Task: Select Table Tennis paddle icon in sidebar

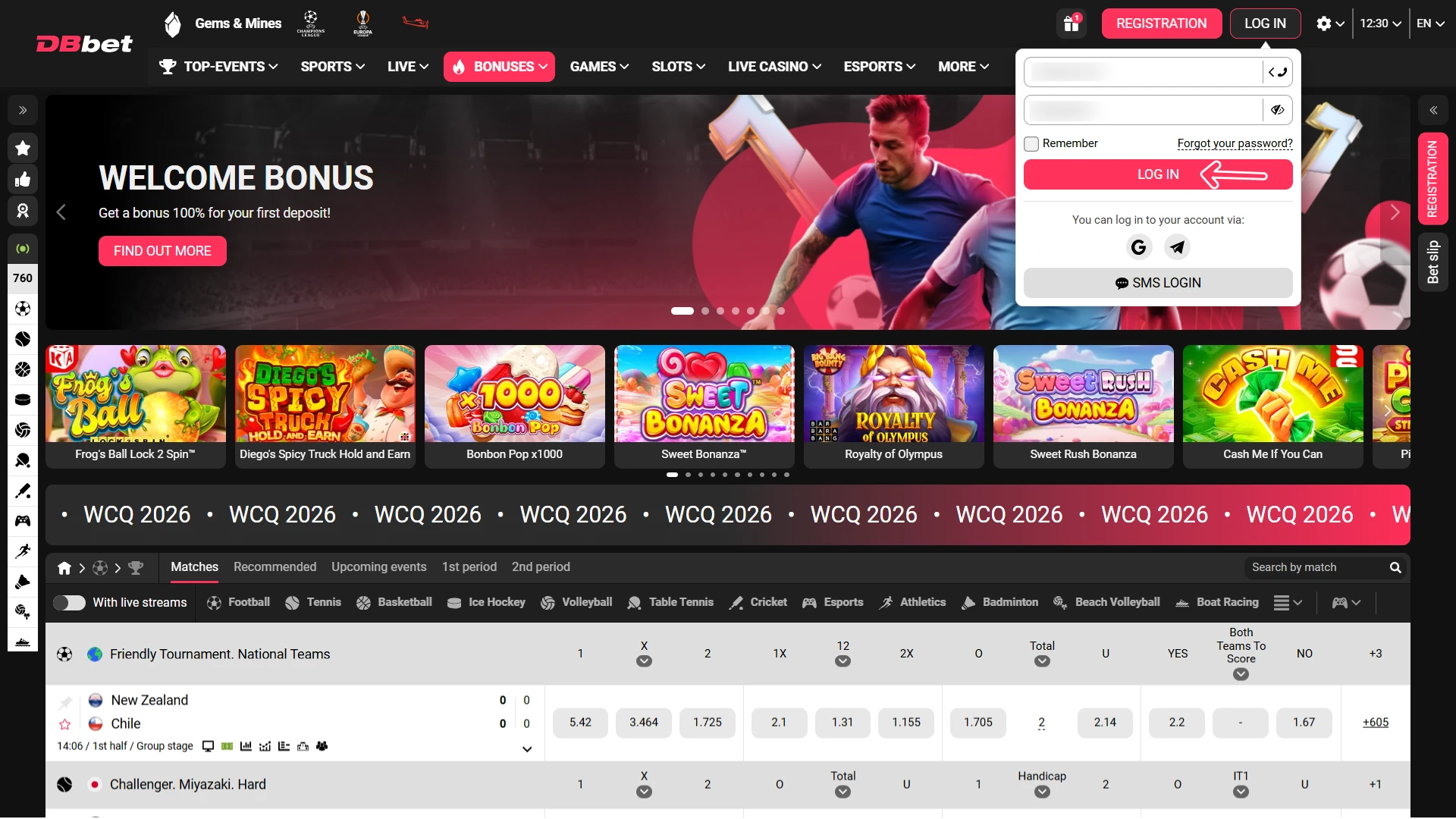Action: click(23, 460)
